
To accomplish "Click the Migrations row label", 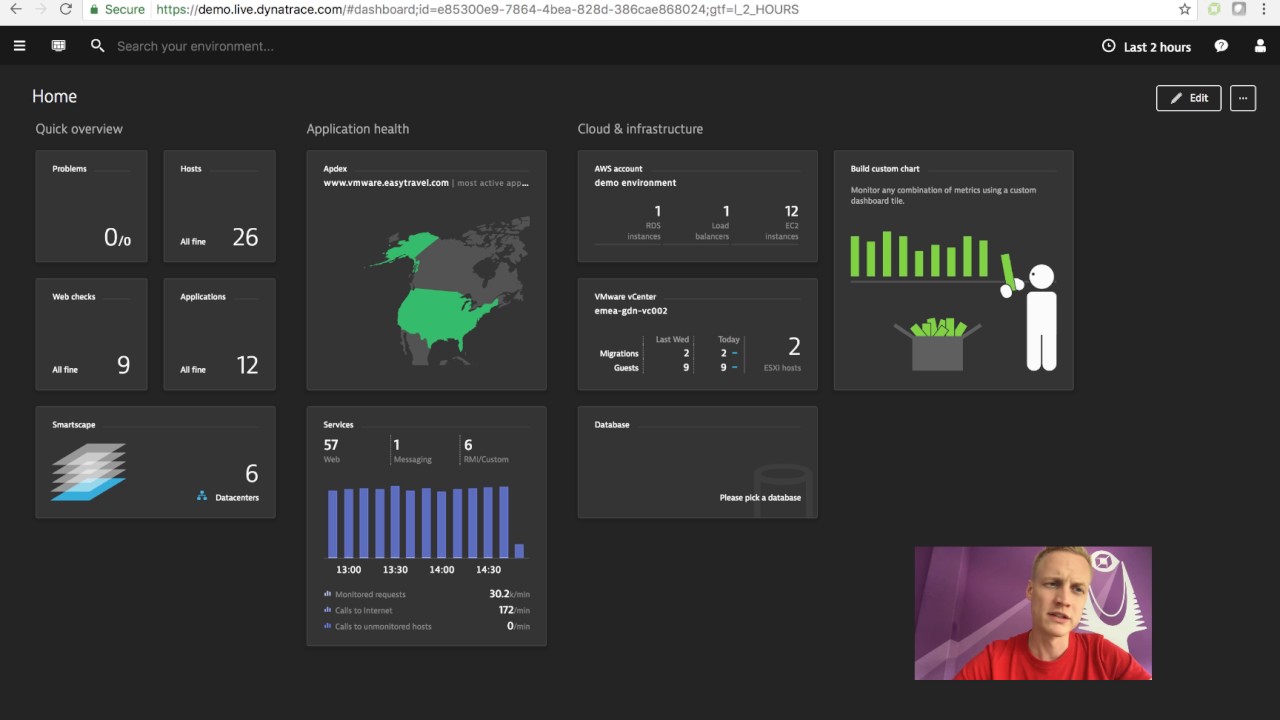I will pos(619,353).
